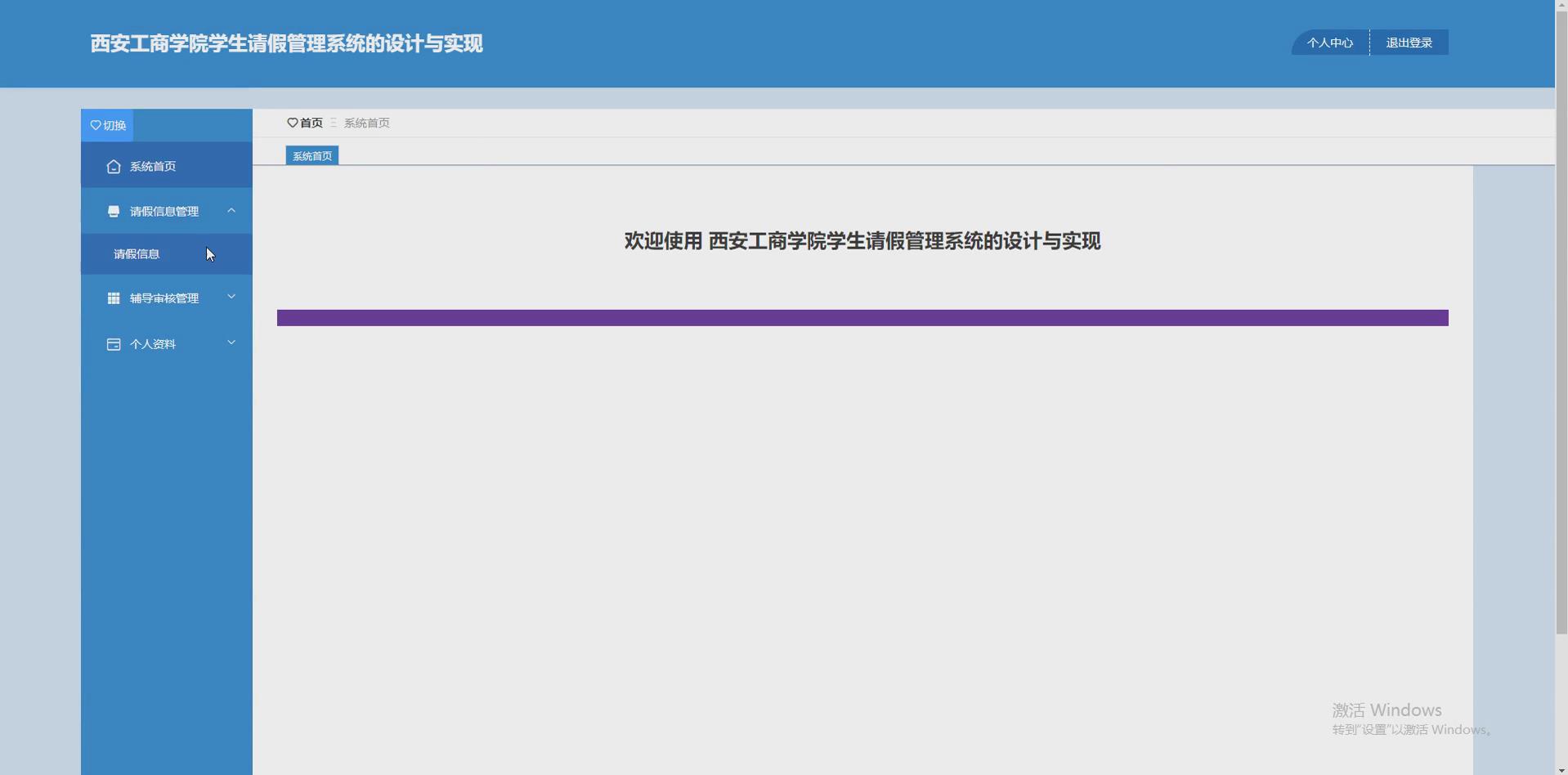
Task: Switch to the 系统首页 tab
Action: pos(311,155)
